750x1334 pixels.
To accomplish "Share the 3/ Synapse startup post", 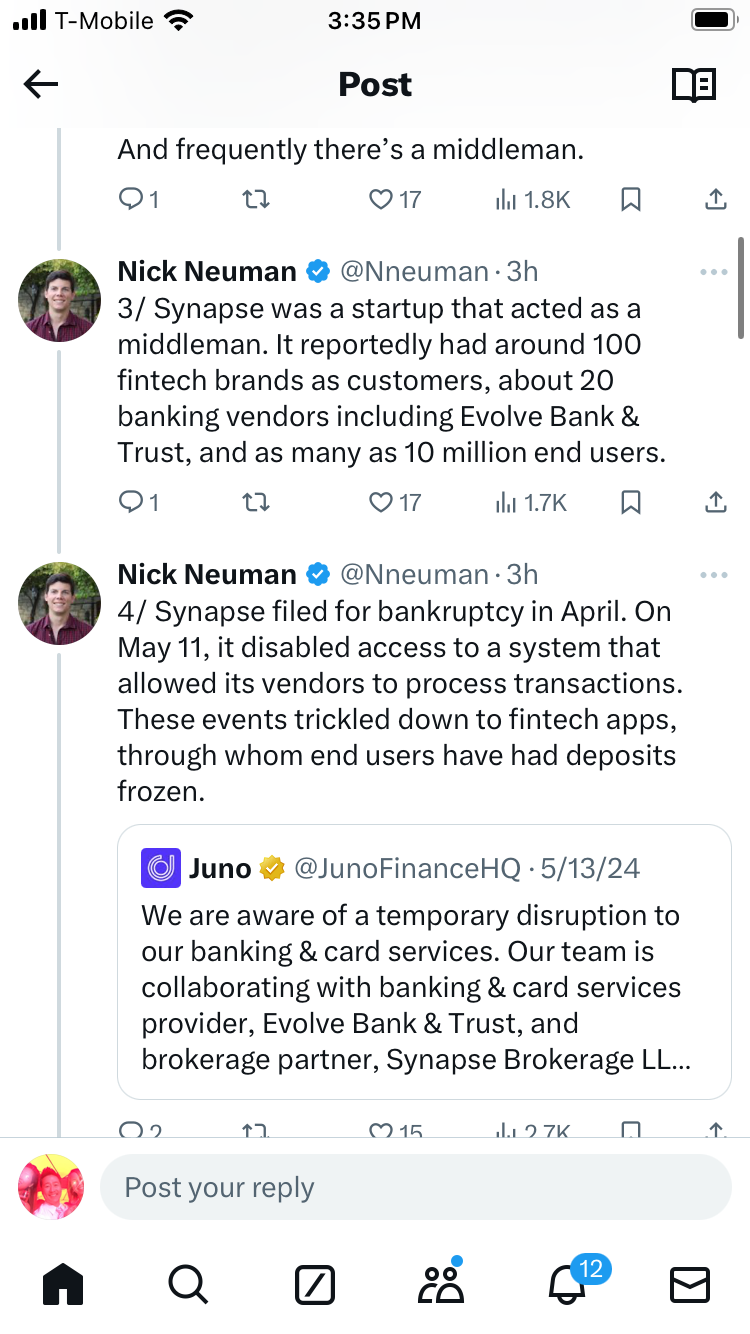I will coord(715,502).
